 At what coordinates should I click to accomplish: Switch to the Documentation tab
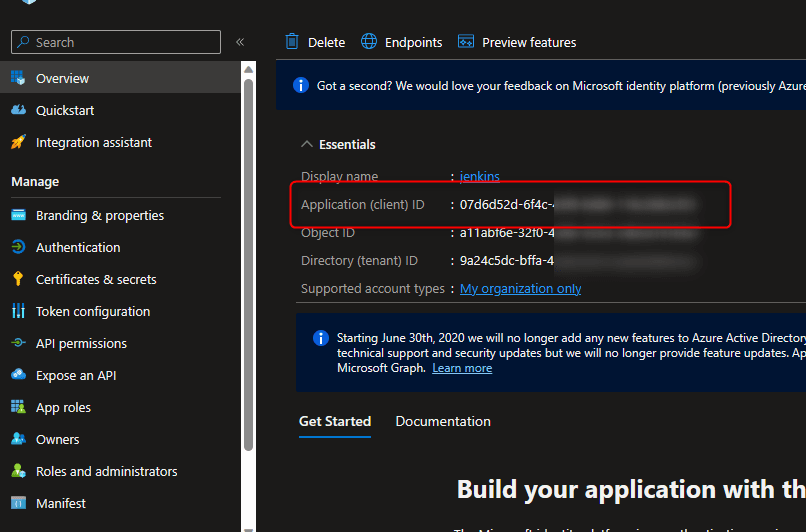point(443,421)
